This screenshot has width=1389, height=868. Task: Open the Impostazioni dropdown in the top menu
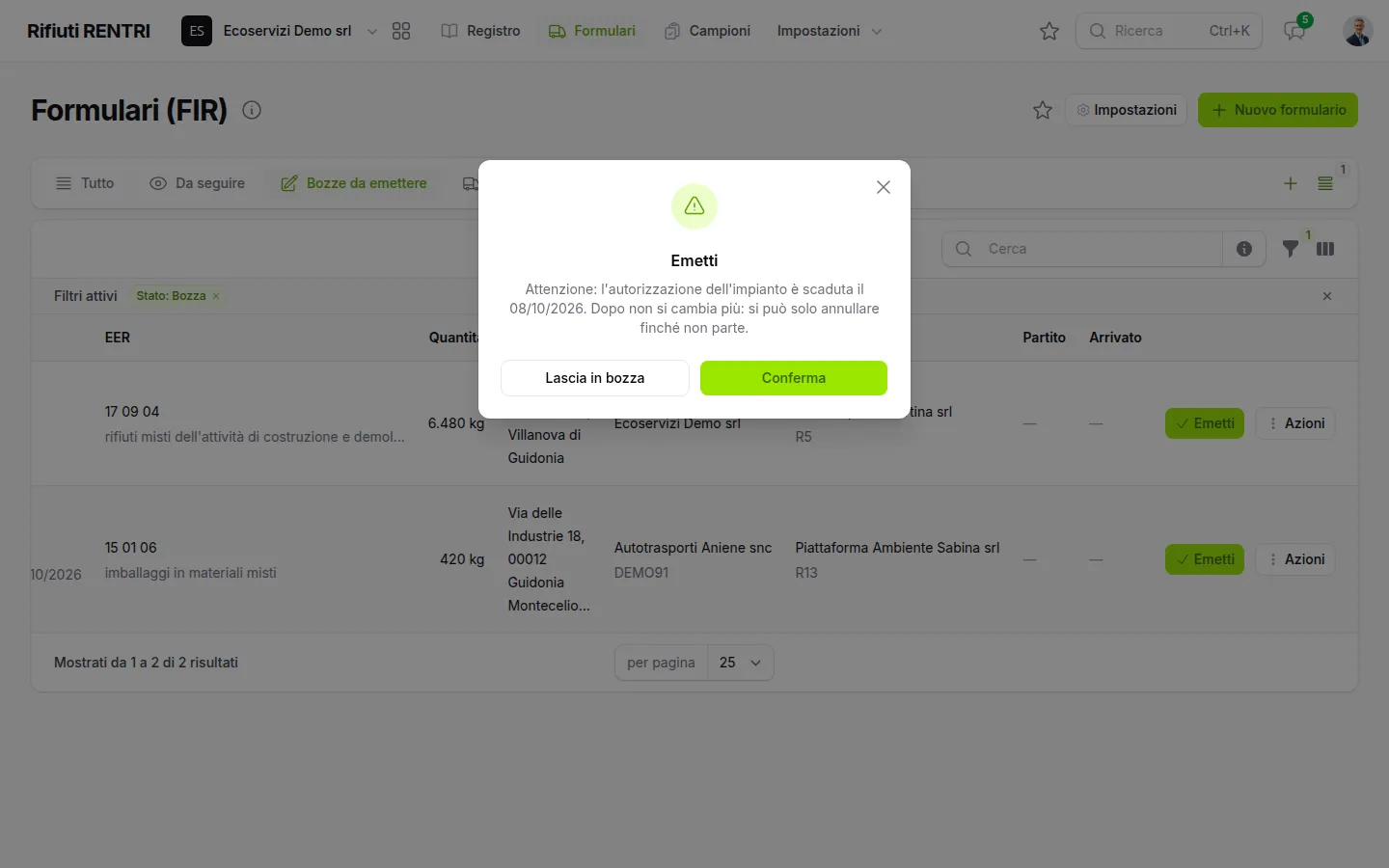[x=830, y=31]
